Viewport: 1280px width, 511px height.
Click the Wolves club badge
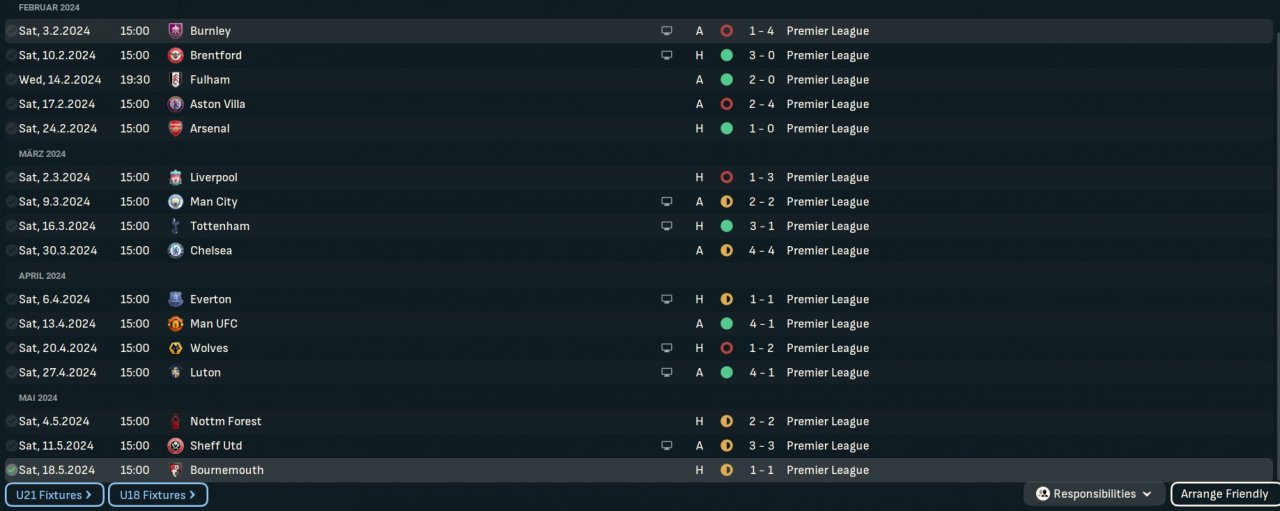click(x=176, y=349)
